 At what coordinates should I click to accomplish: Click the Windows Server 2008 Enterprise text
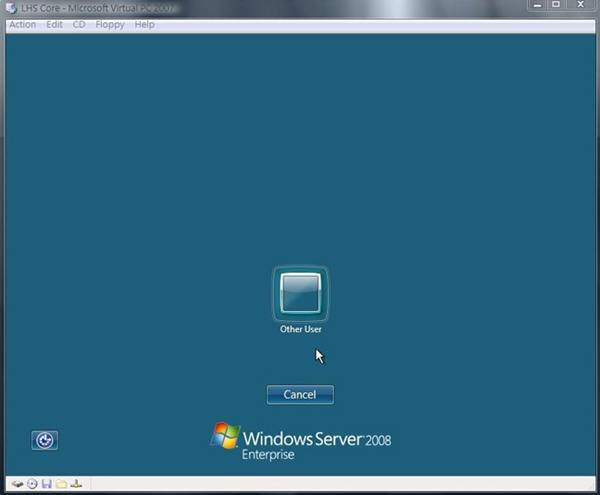[x=310, y=443]
